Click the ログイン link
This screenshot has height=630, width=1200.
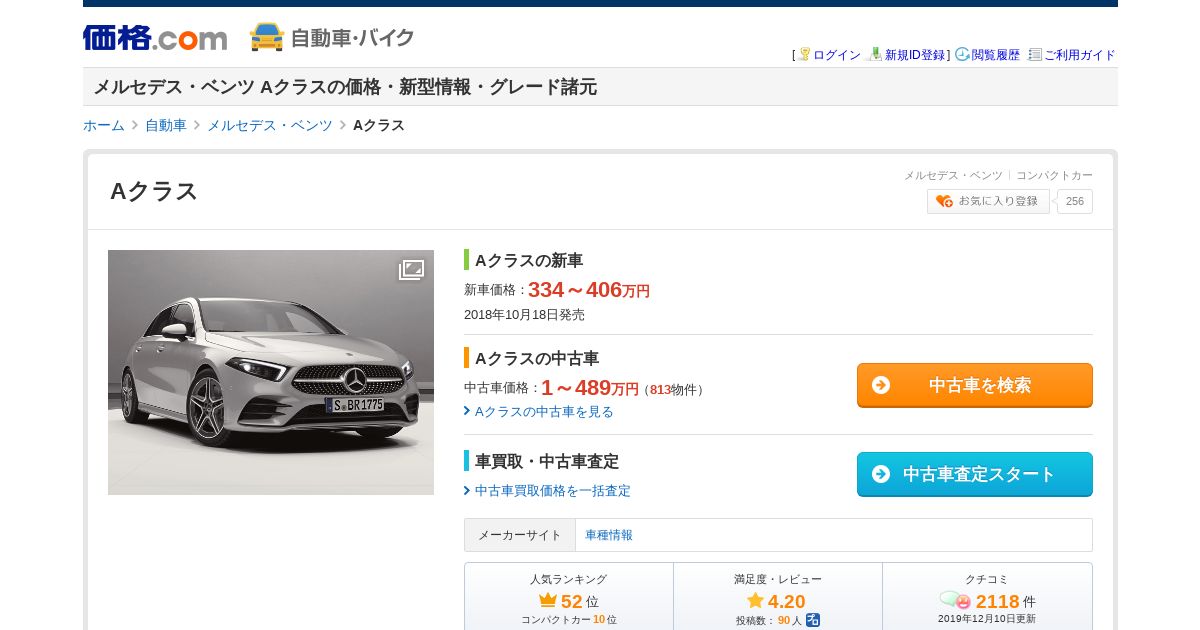pos(836,55)
